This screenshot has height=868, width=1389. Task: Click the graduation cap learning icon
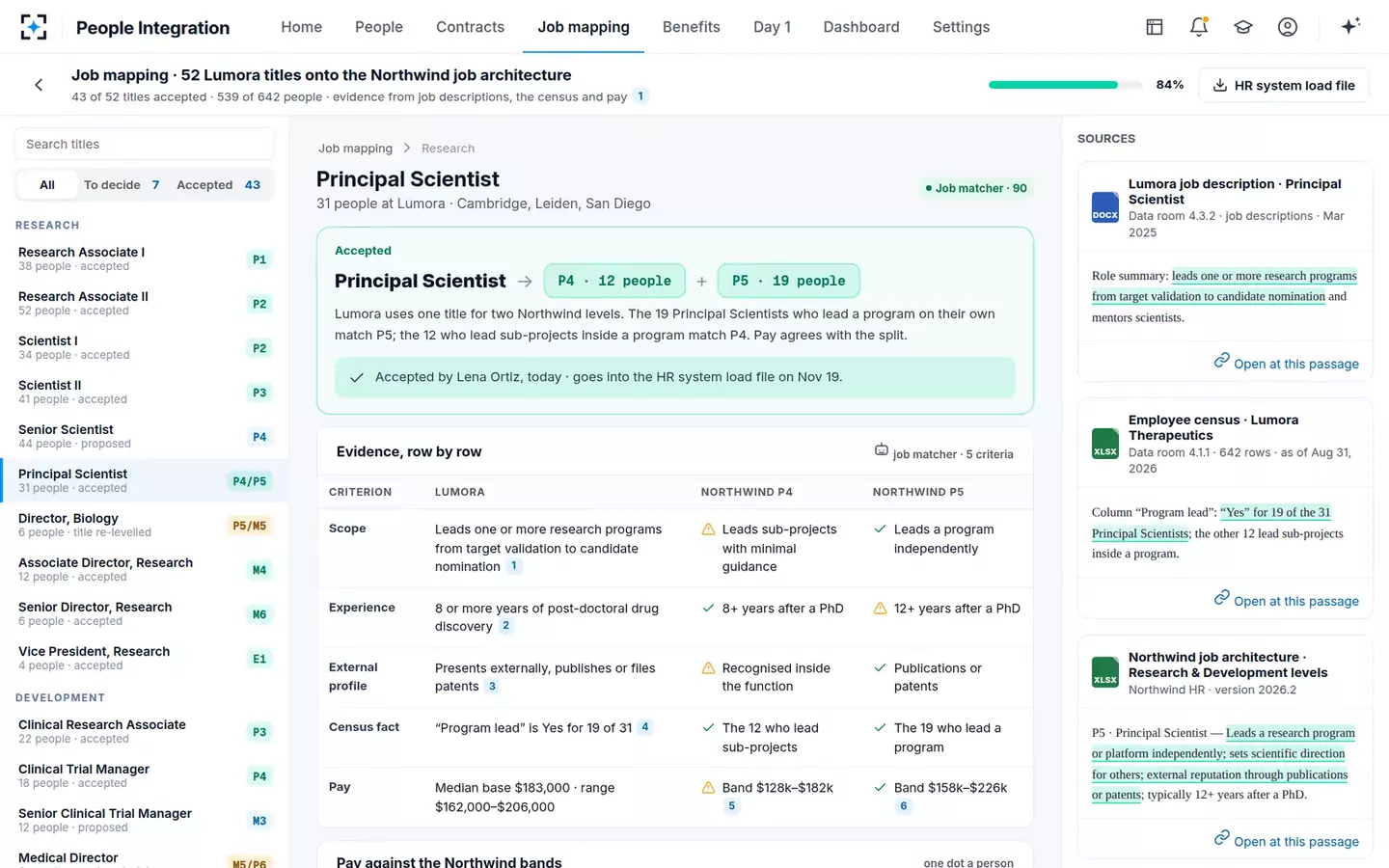tap(1243, 27)
